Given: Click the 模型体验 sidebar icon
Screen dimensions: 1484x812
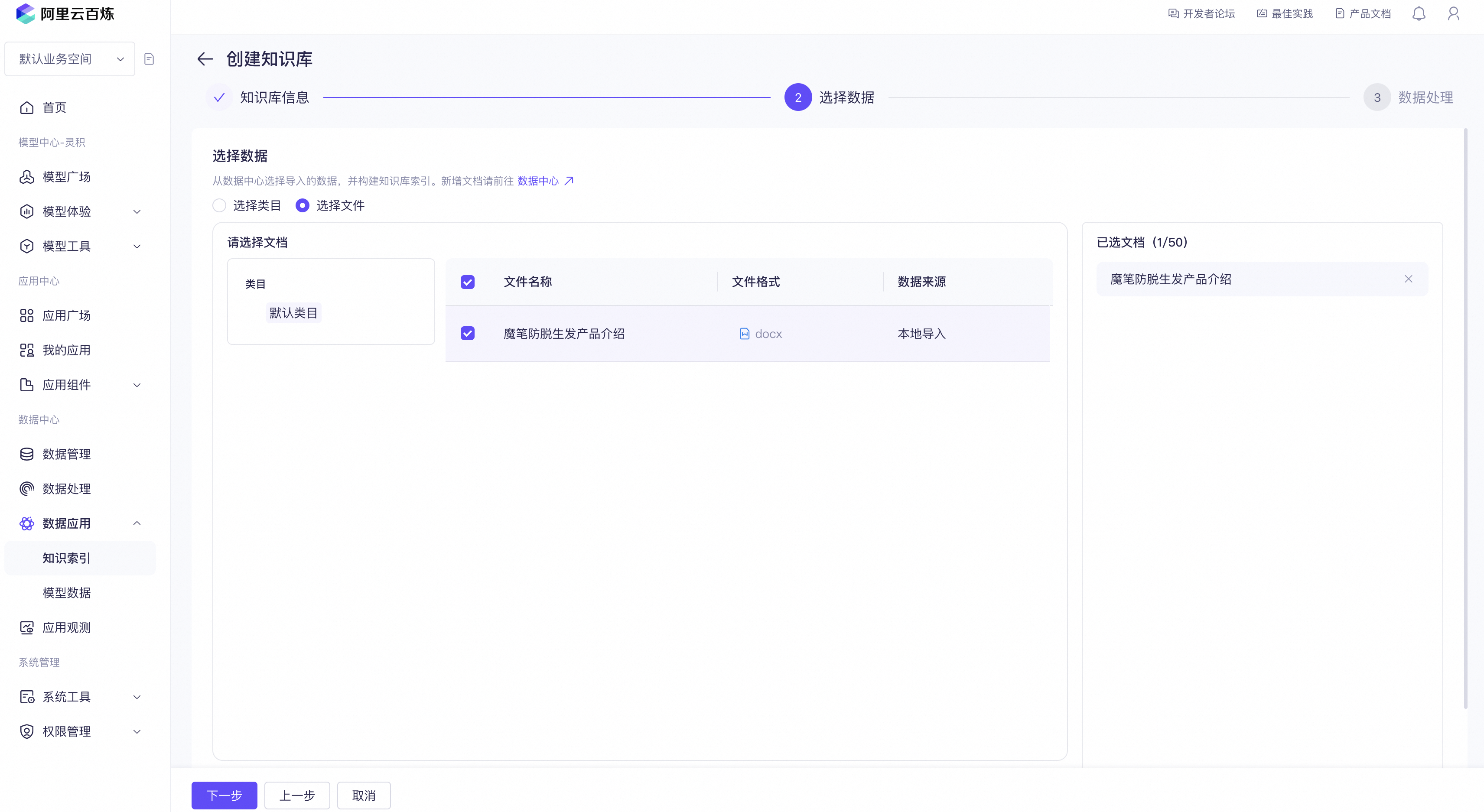Looking at the screenshot, I should (x=26, y=211).
